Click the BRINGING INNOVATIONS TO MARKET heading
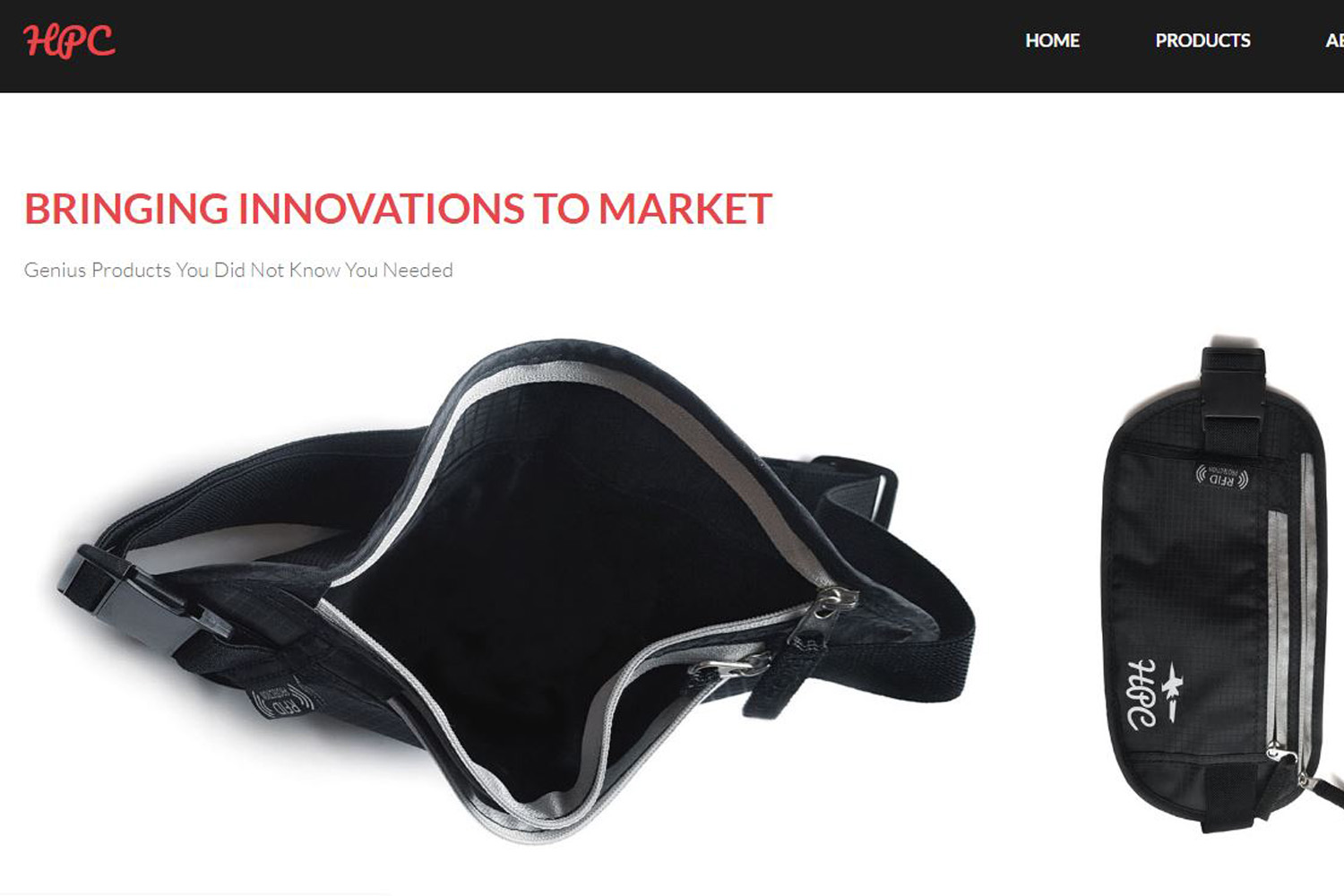Viewport: 1344px width, 896px height. pyautogui.click(x=398, y=209)
